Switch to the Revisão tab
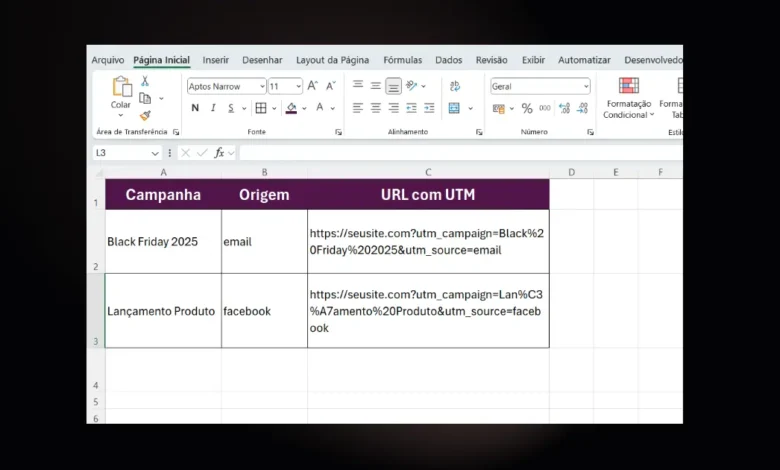This screenshot has height=470, width=780. tap(491, 60)
